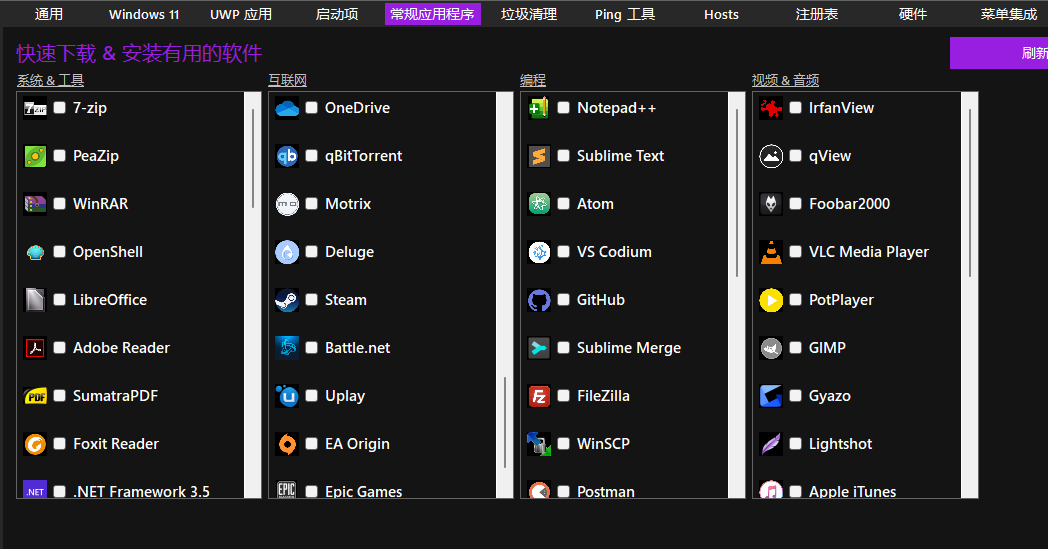This screenshot has height=549, width=1048.
Task: Click the Sublime Text icon
Action: tap(539, 156)
